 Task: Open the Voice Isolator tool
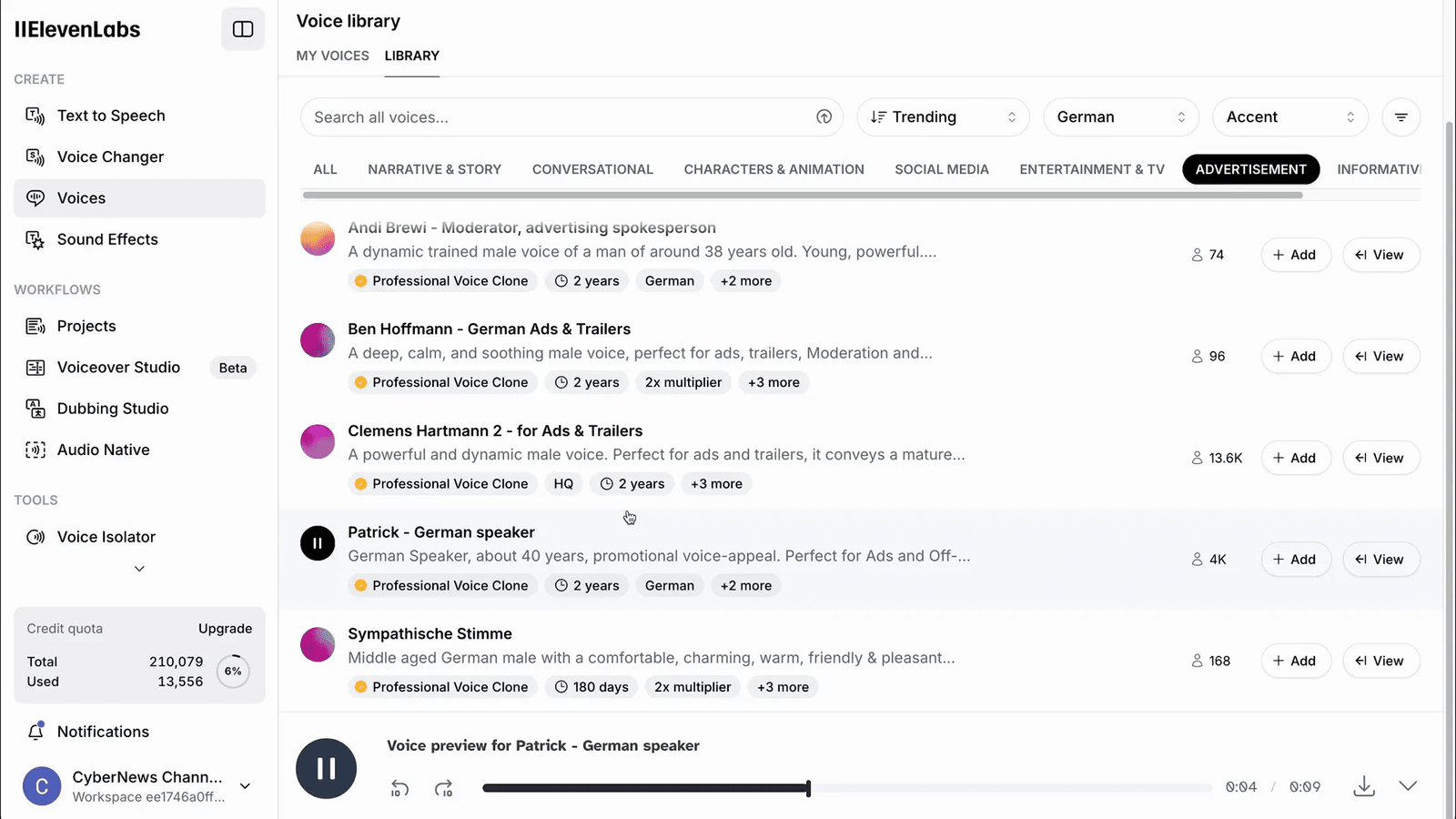click(139, 537)
